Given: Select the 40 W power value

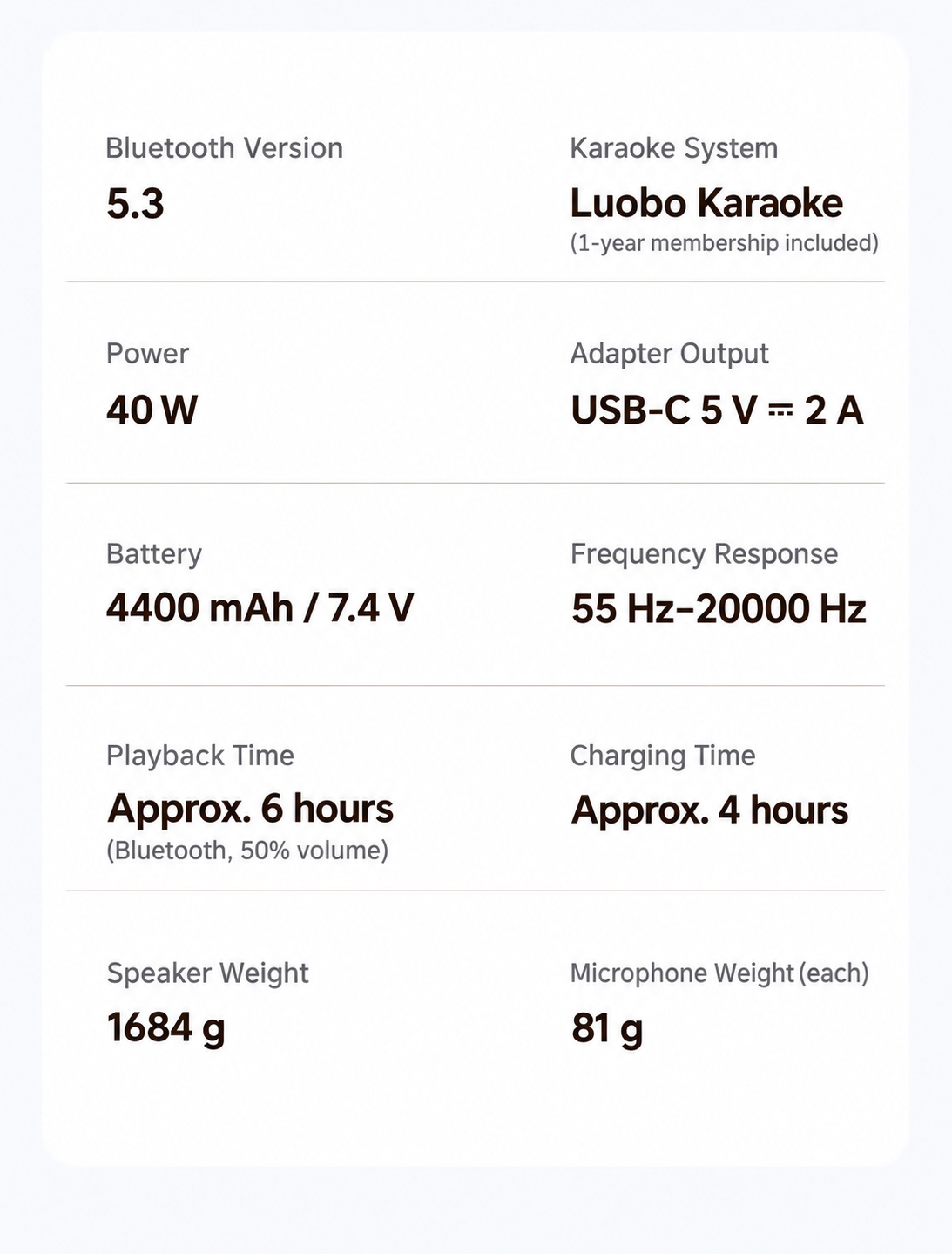Looking at the screenshot, I should coord(152,410).
